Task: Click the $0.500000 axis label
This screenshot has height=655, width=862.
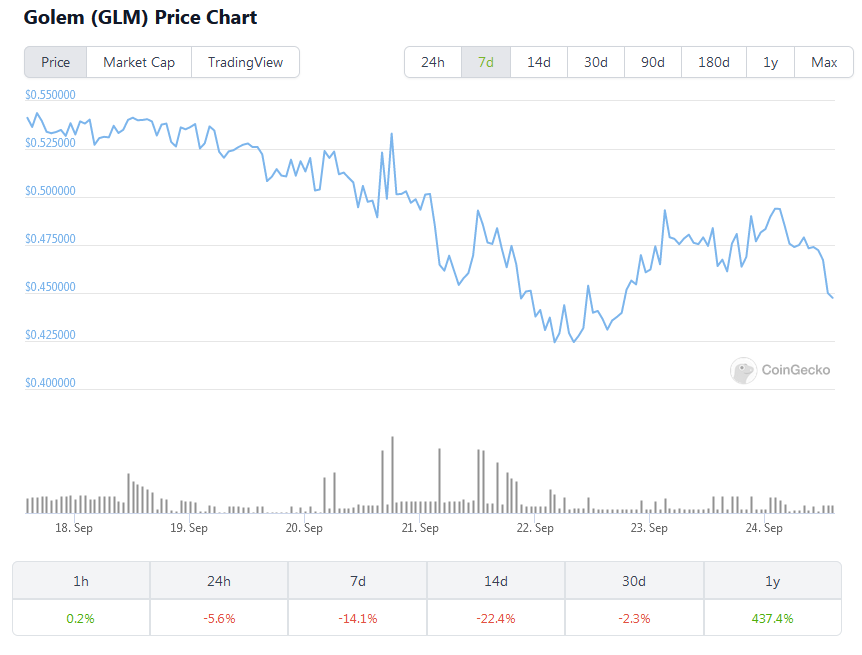Action: [x=51, y=191]
